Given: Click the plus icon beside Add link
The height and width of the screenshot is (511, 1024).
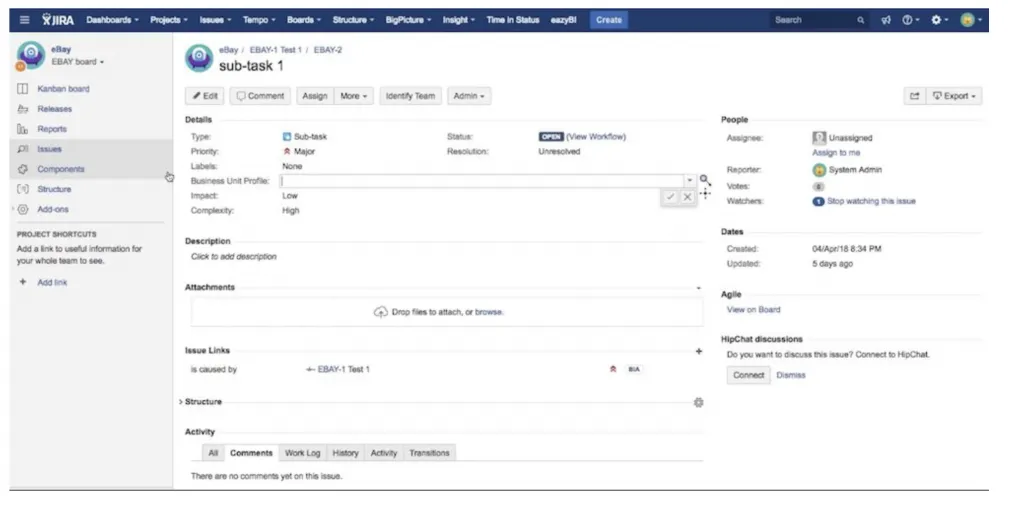Looking at the screenshot, I should point(24,282).
